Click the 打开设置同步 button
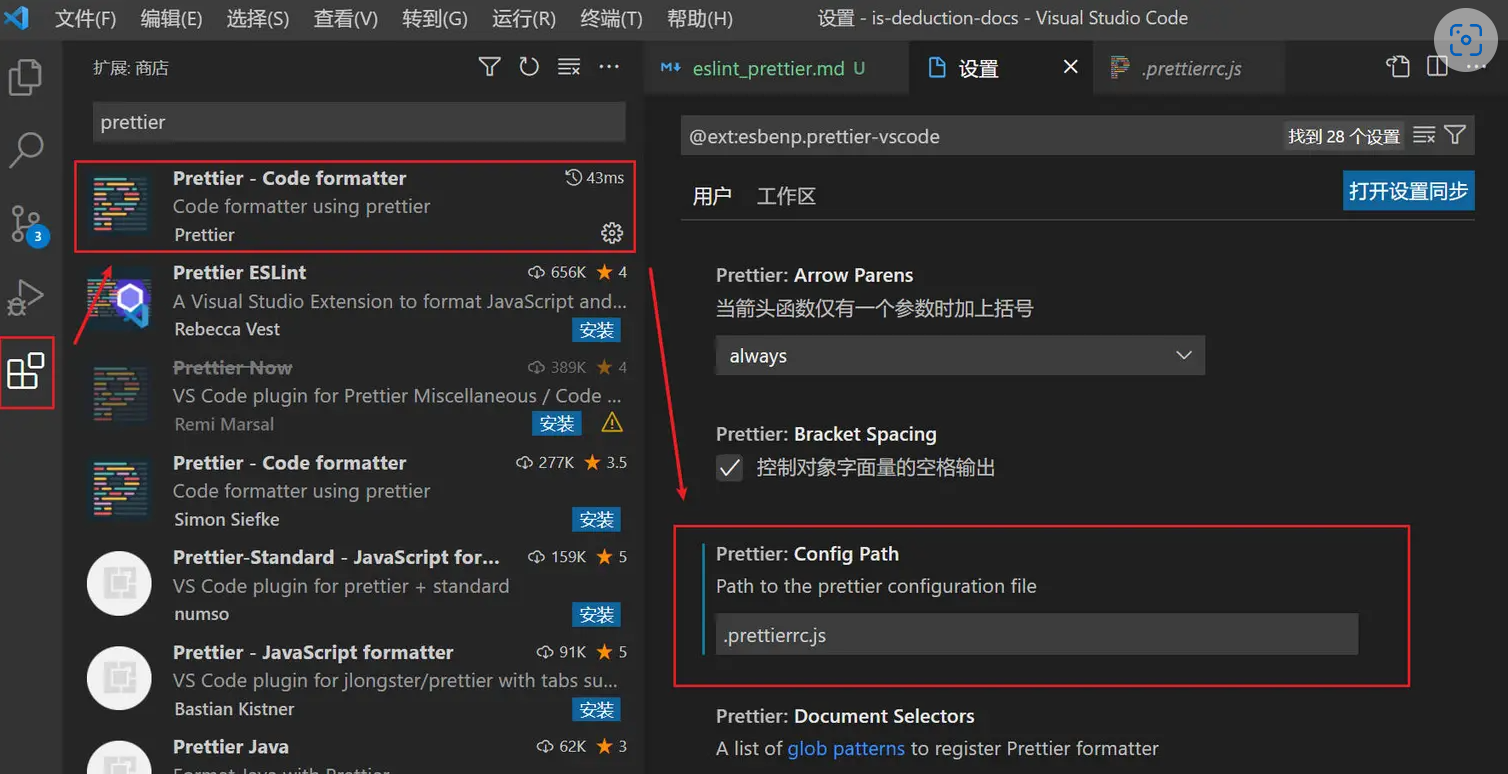The image size is (1508, 774). (1408, 190)
